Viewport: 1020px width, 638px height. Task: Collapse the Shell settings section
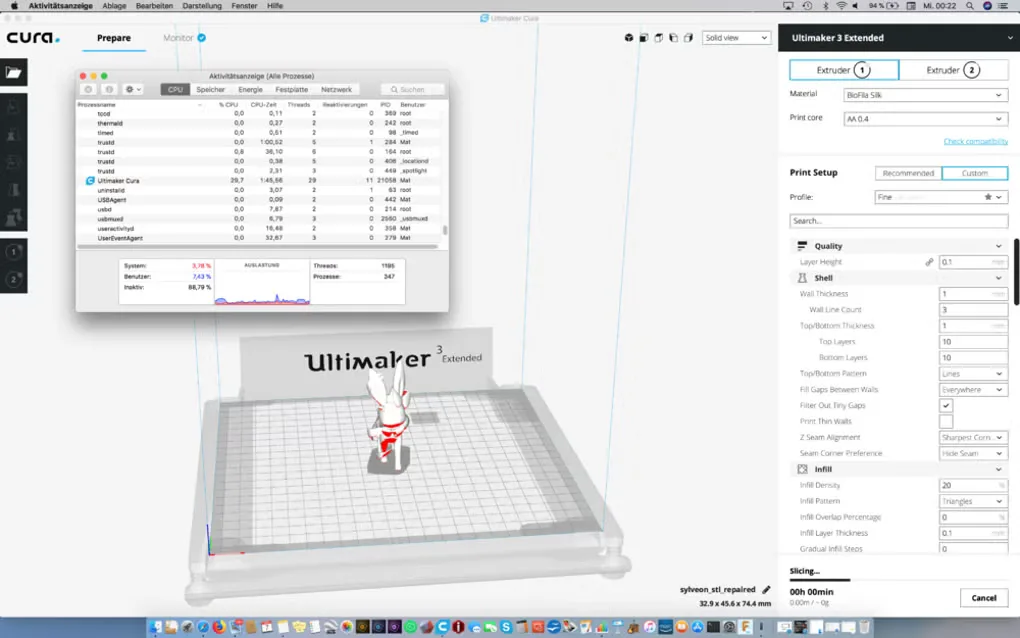pos(898,278)
